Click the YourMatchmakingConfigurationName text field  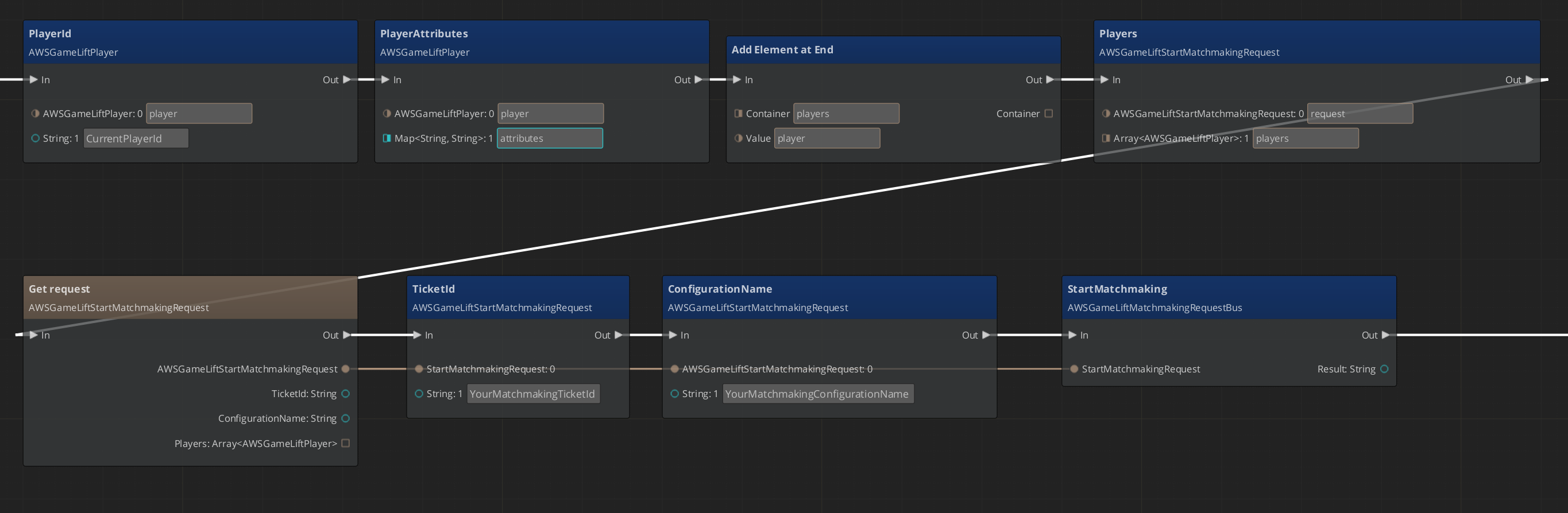pos(817,394)
